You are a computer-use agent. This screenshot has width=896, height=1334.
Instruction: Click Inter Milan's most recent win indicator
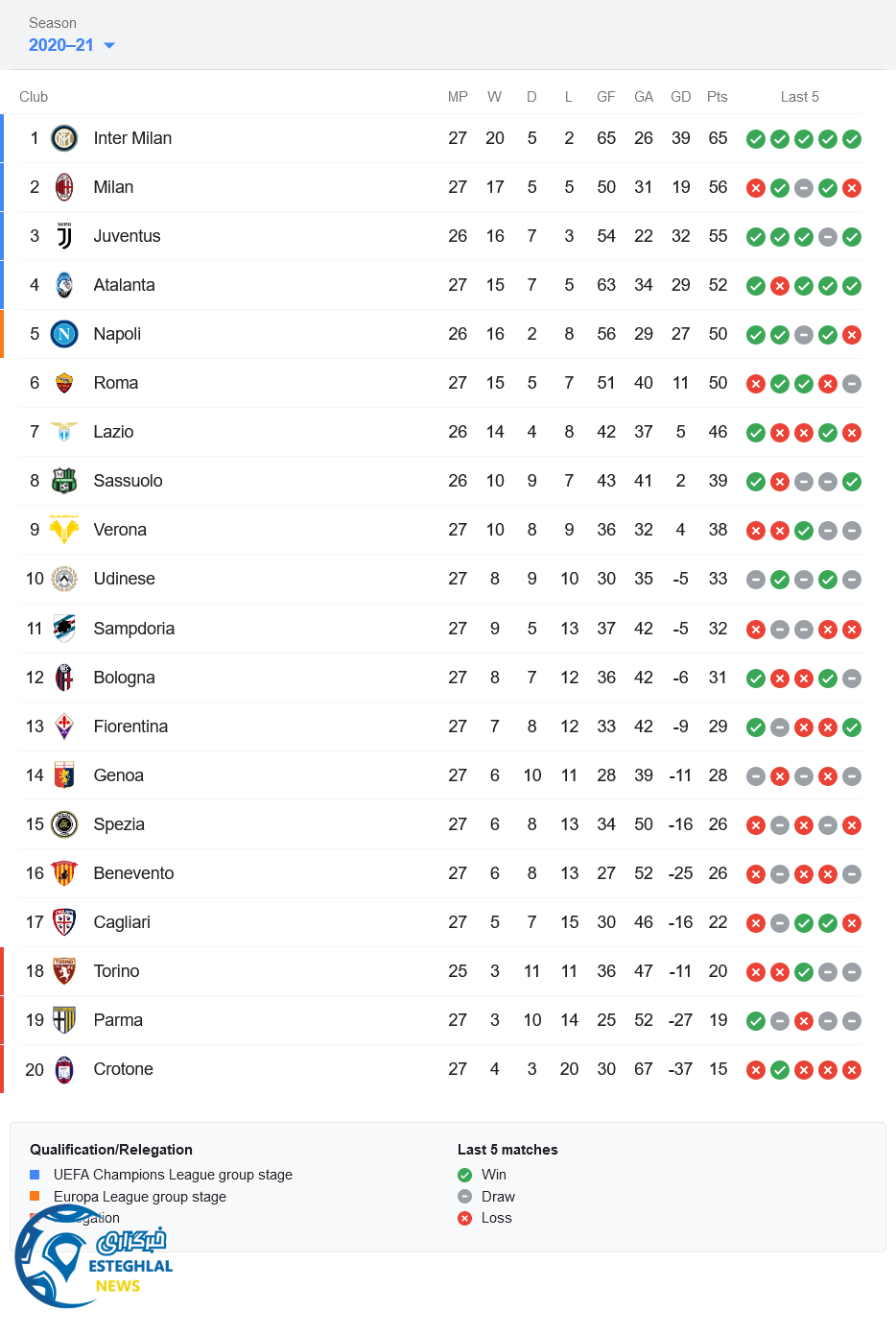click(852, 139)
